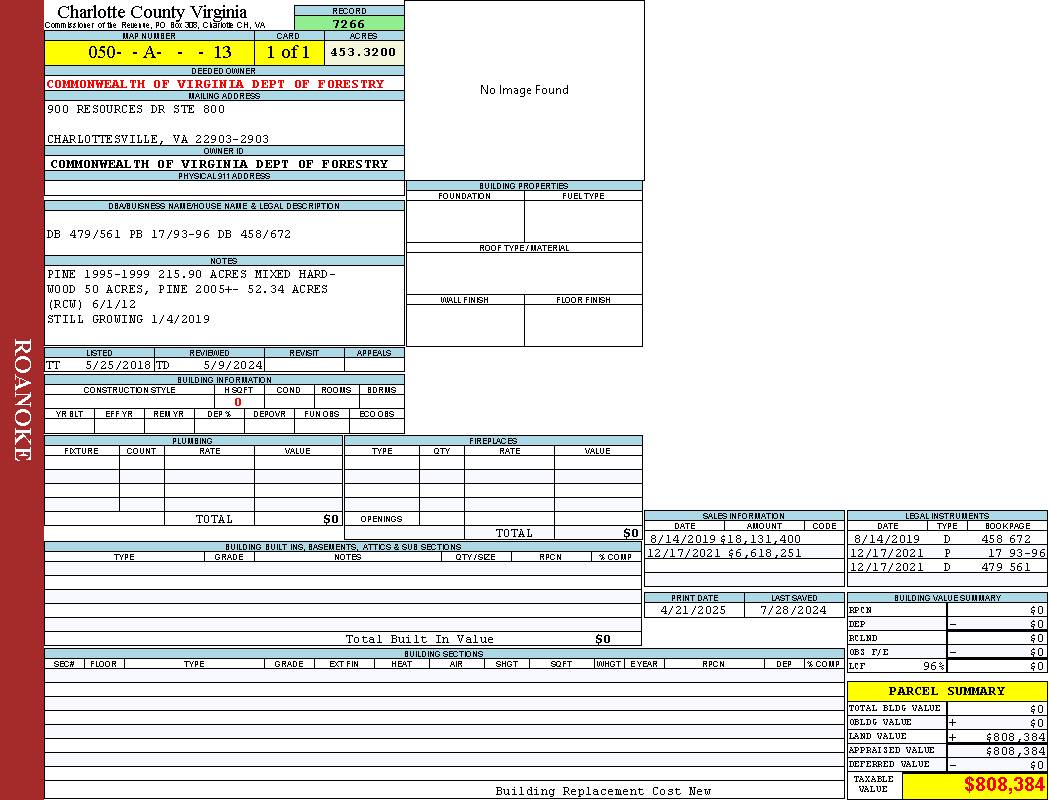Click the red ROANOKE side banner
The width and height of the screenshot is (1050, 800).
[22, 400]
